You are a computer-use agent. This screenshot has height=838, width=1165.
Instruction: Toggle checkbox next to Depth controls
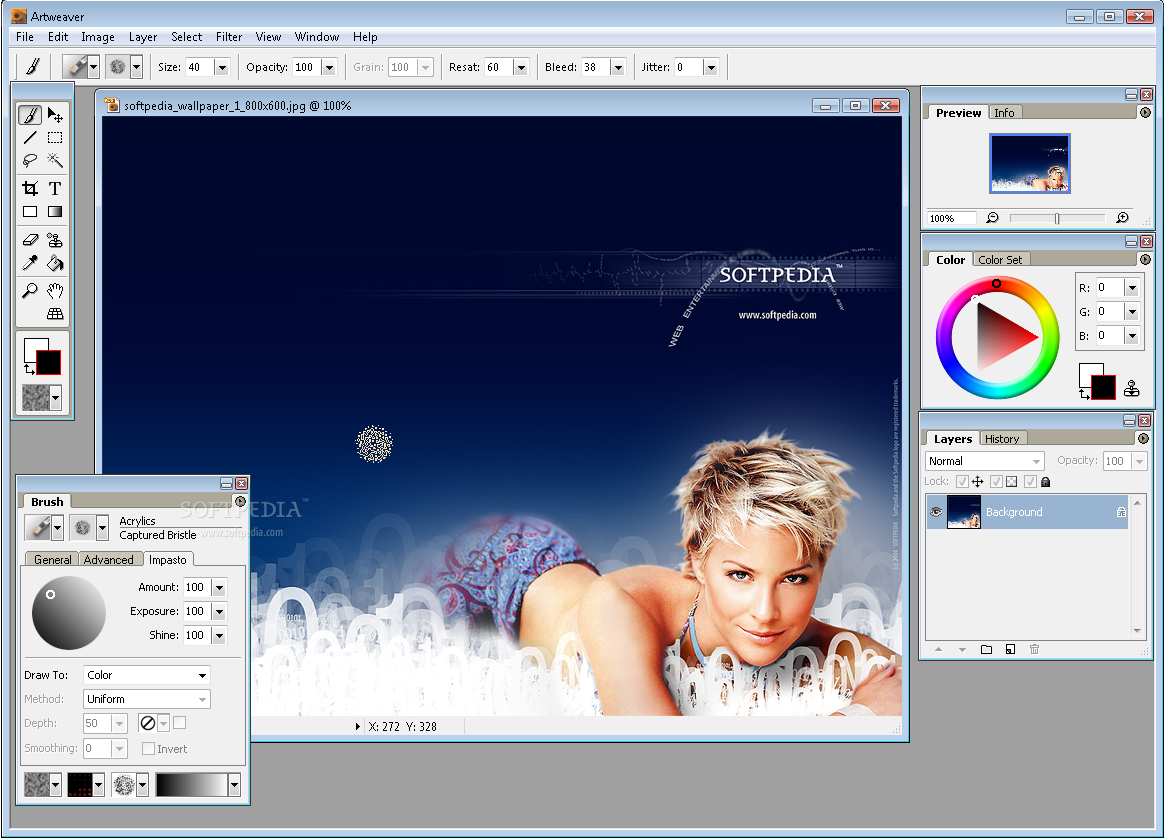coord(179,722)
